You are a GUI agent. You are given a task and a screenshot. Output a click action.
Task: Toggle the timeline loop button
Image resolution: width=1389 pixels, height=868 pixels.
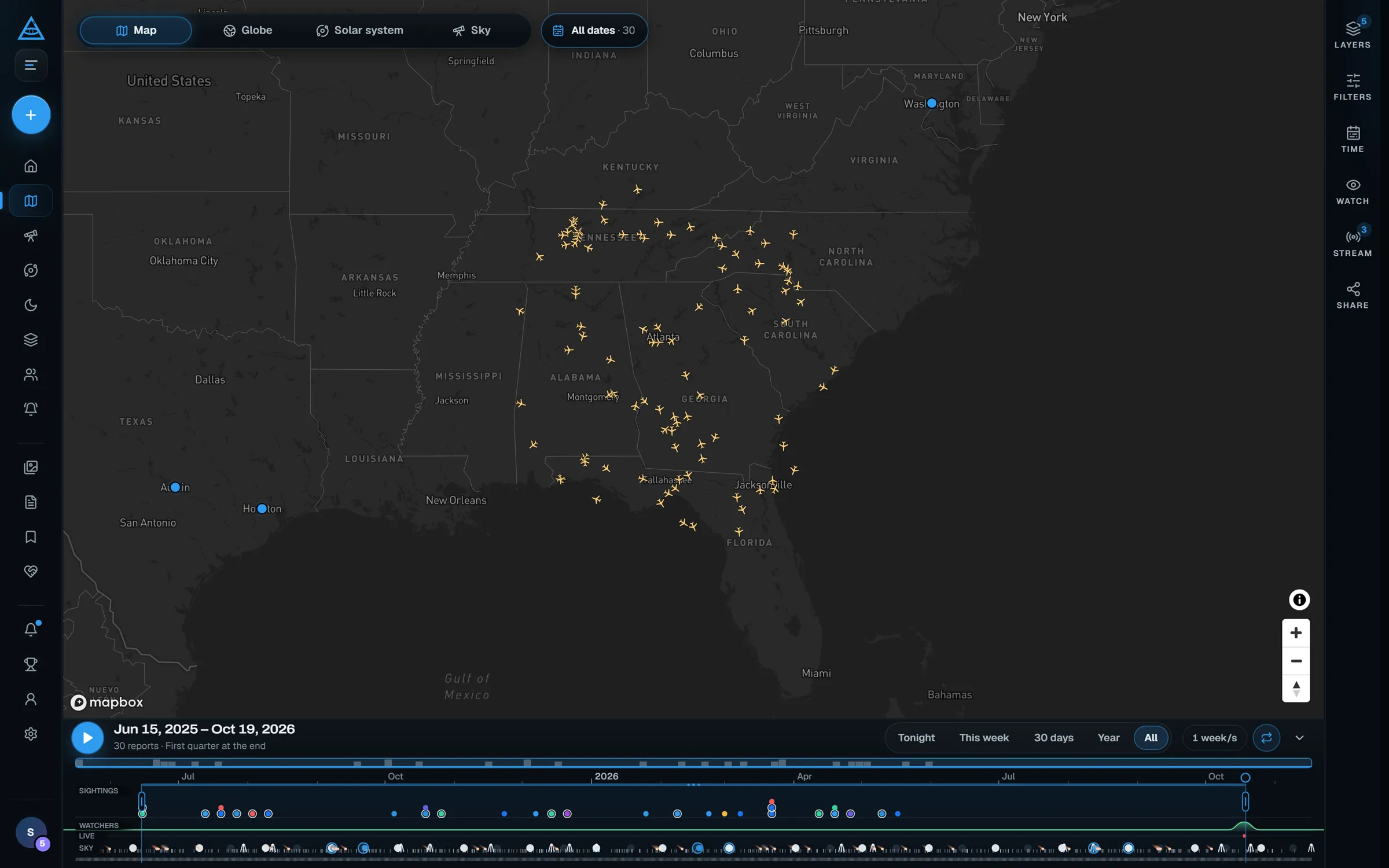[x=1266, y=738]
